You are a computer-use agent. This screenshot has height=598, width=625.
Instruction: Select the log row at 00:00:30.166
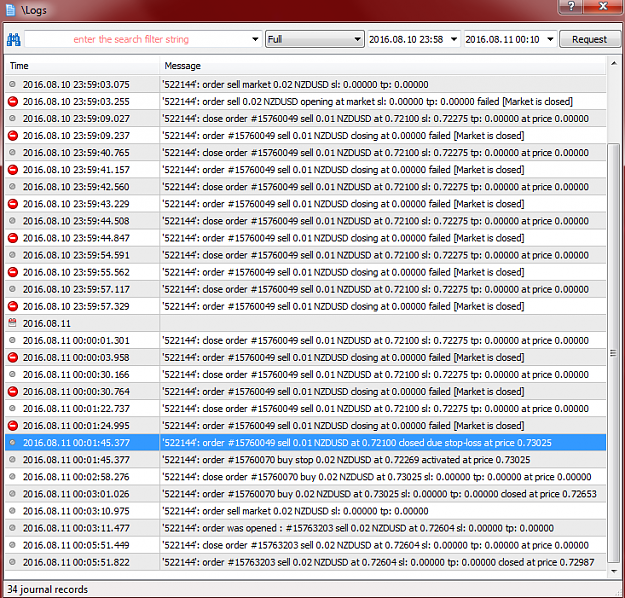point(305,375)
